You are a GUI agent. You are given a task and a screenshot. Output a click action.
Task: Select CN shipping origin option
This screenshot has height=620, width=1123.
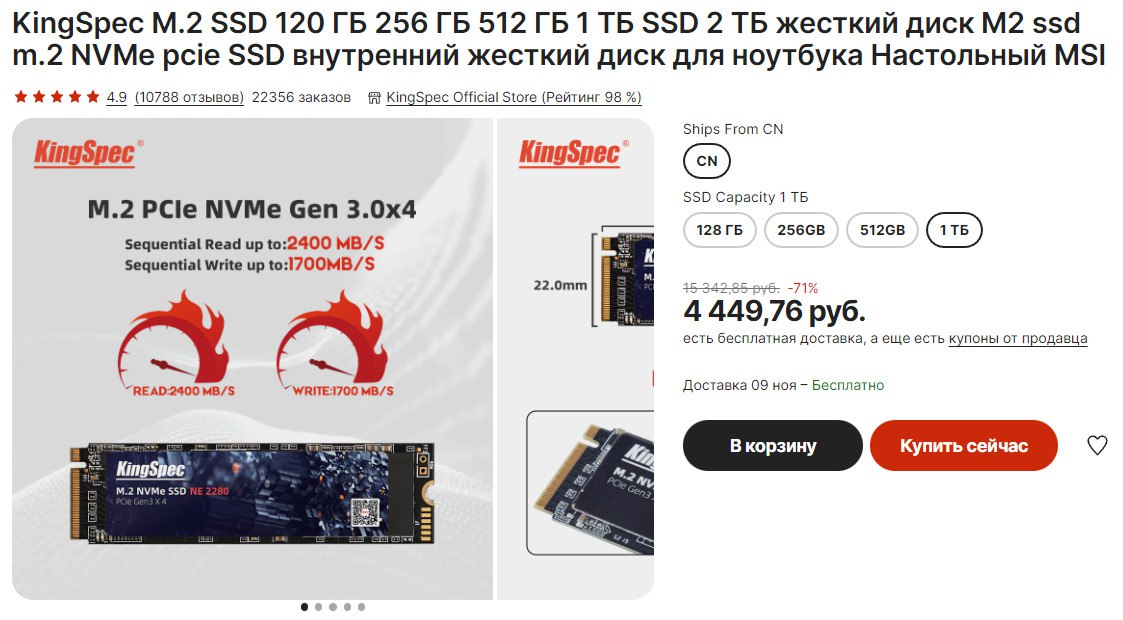point(707,161)
